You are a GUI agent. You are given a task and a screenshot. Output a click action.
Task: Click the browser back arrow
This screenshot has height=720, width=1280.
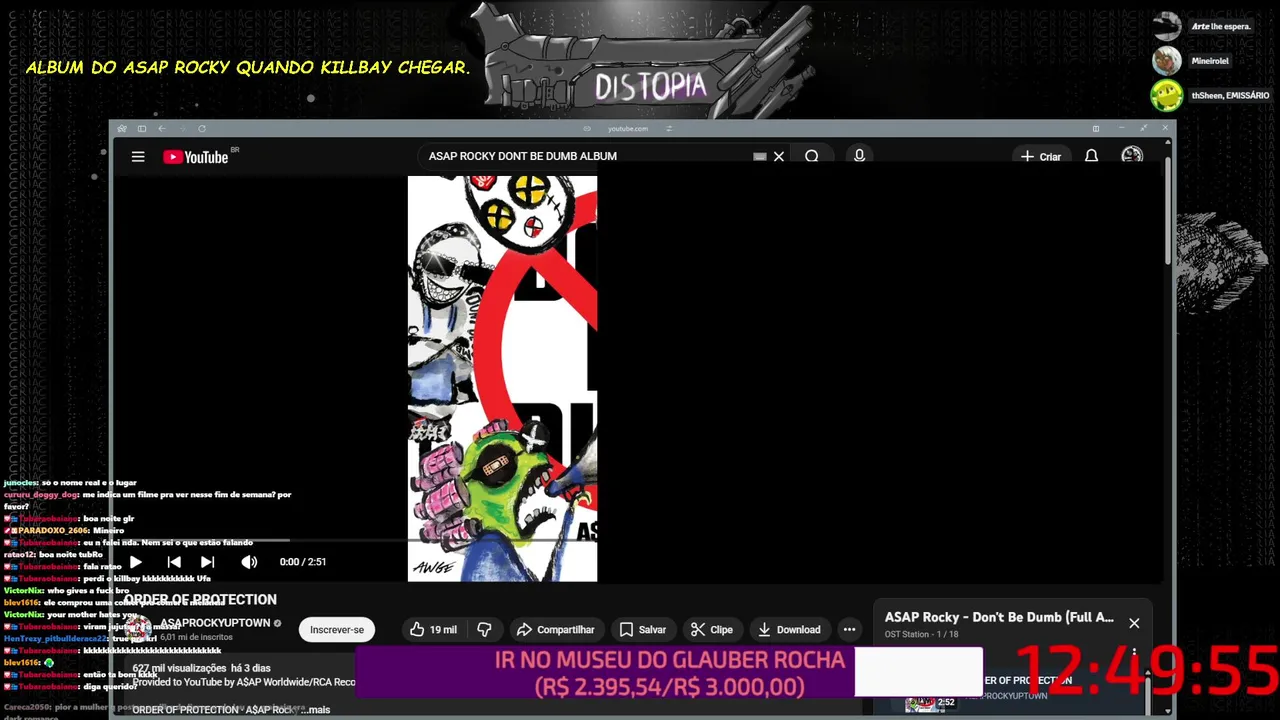[161, 129]
